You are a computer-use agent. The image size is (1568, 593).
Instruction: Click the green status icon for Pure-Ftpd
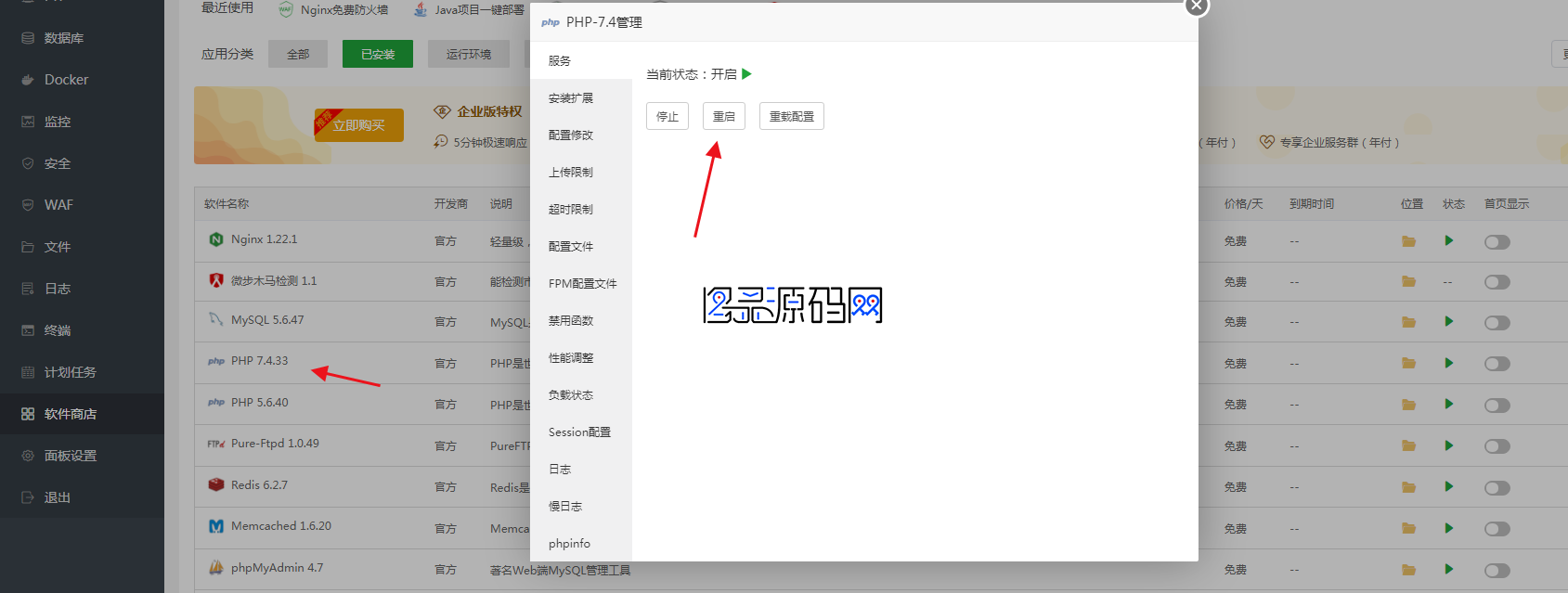[x=1448, y=445]
